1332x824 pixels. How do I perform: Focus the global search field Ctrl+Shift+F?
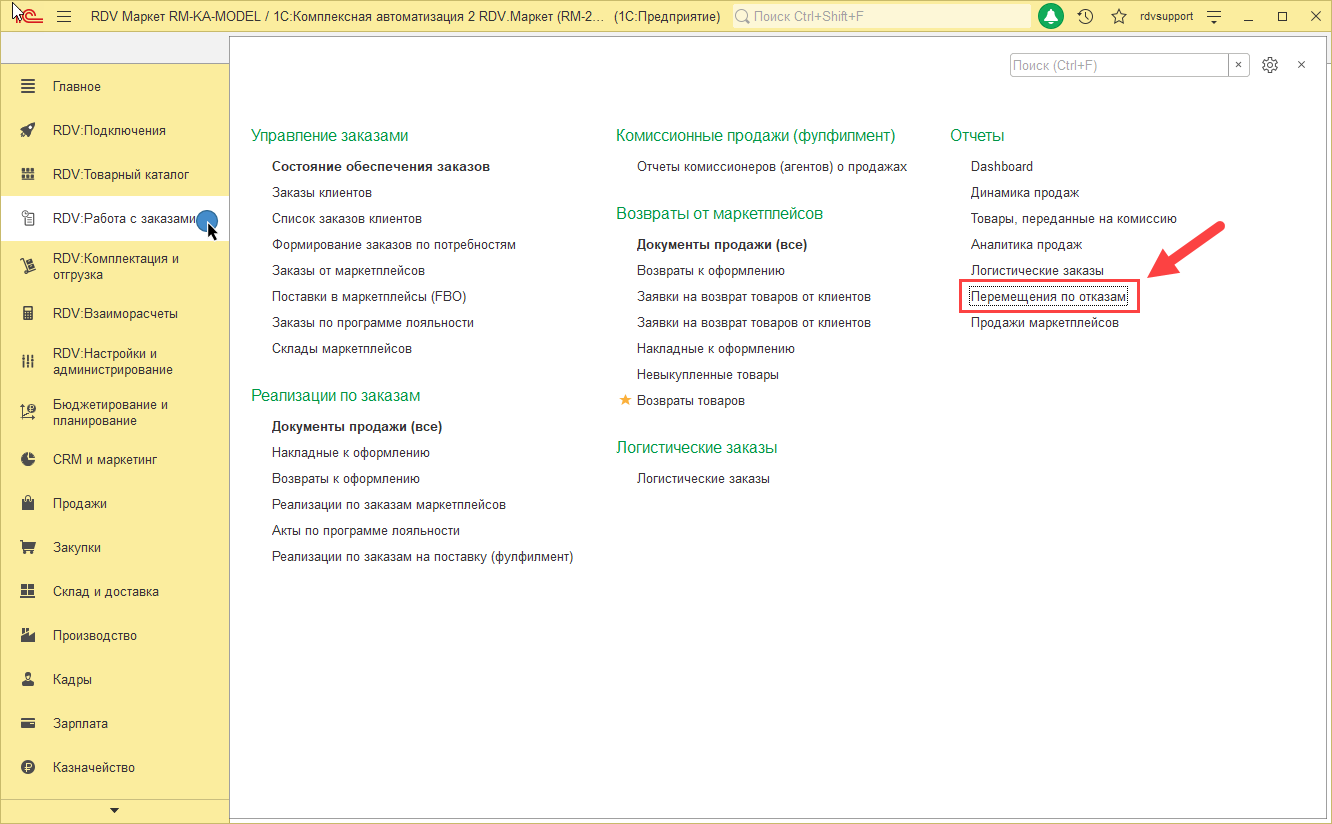(x=882, y=16)
